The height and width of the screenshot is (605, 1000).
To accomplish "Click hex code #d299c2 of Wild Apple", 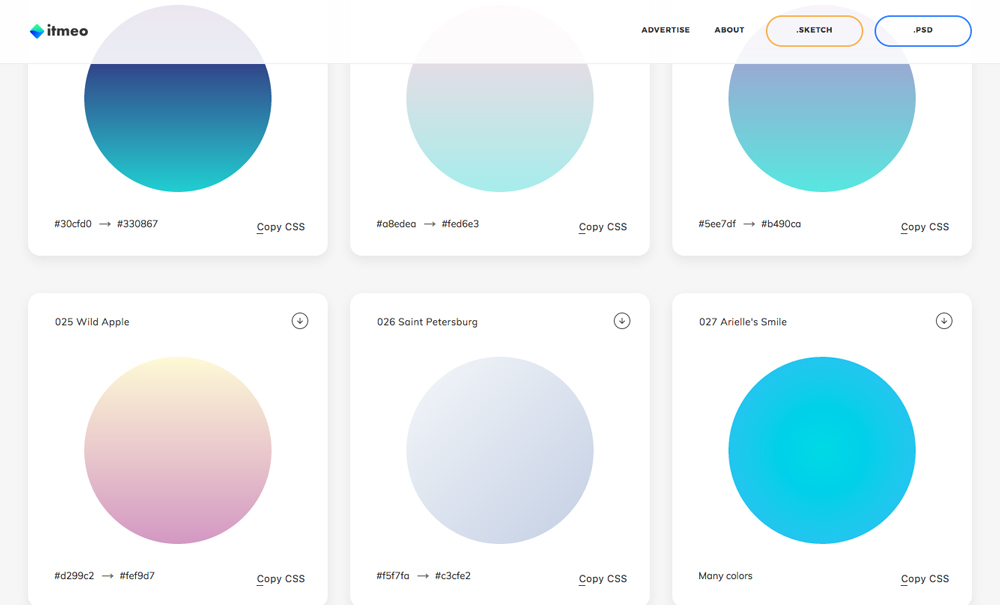I will pyautogui.click(x=74, y=576).
